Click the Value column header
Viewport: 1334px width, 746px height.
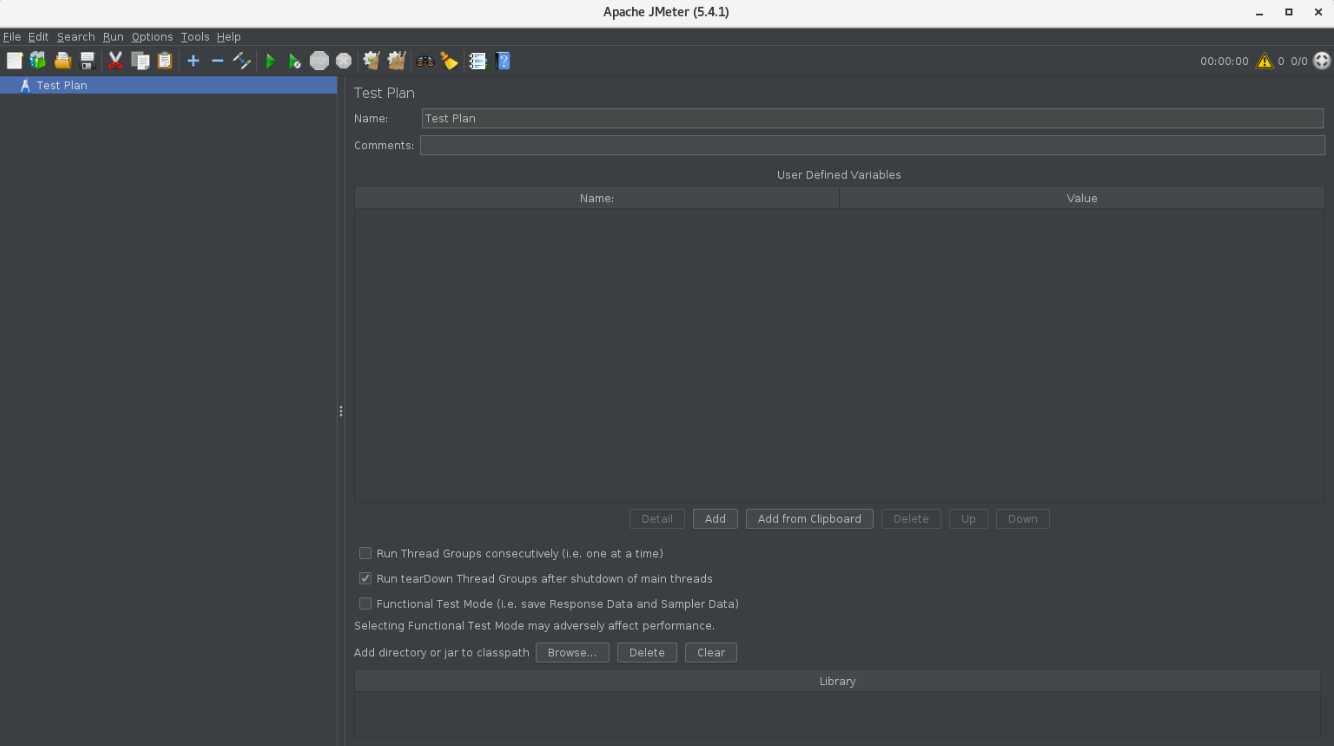(x=1082, y=198)
